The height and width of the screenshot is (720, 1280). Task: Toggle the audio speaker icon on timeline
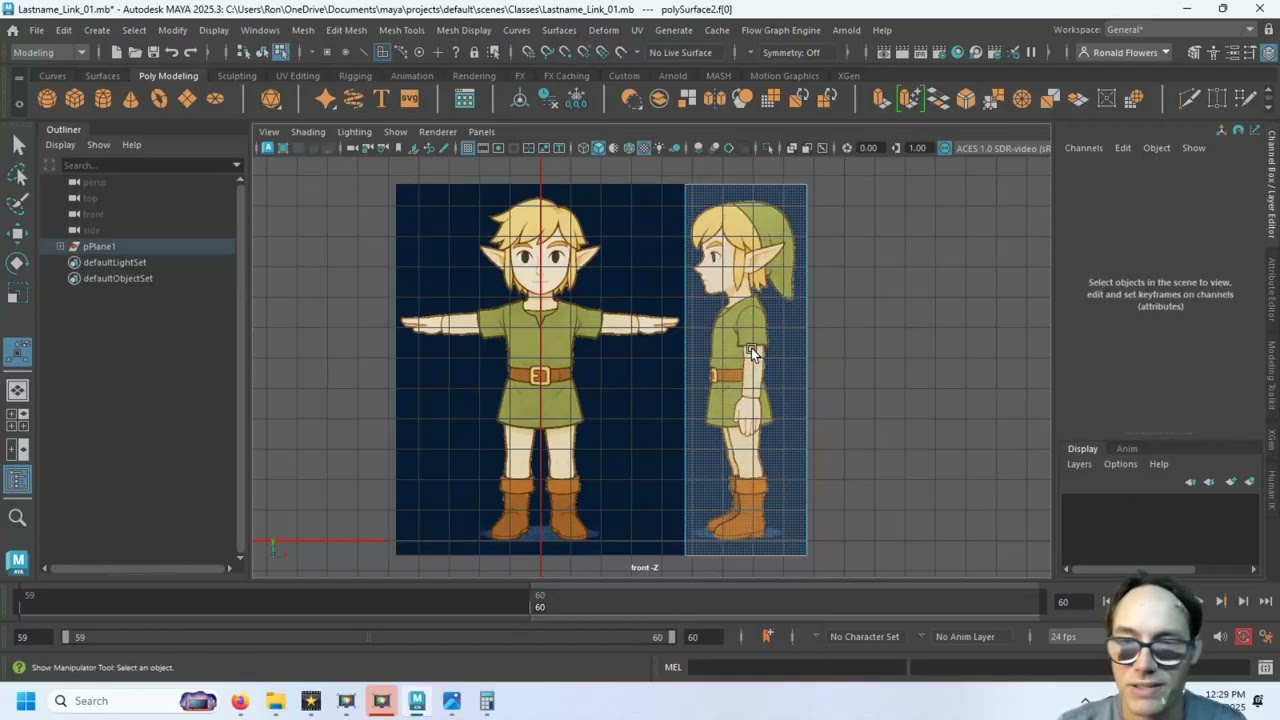coord(1220,636)
